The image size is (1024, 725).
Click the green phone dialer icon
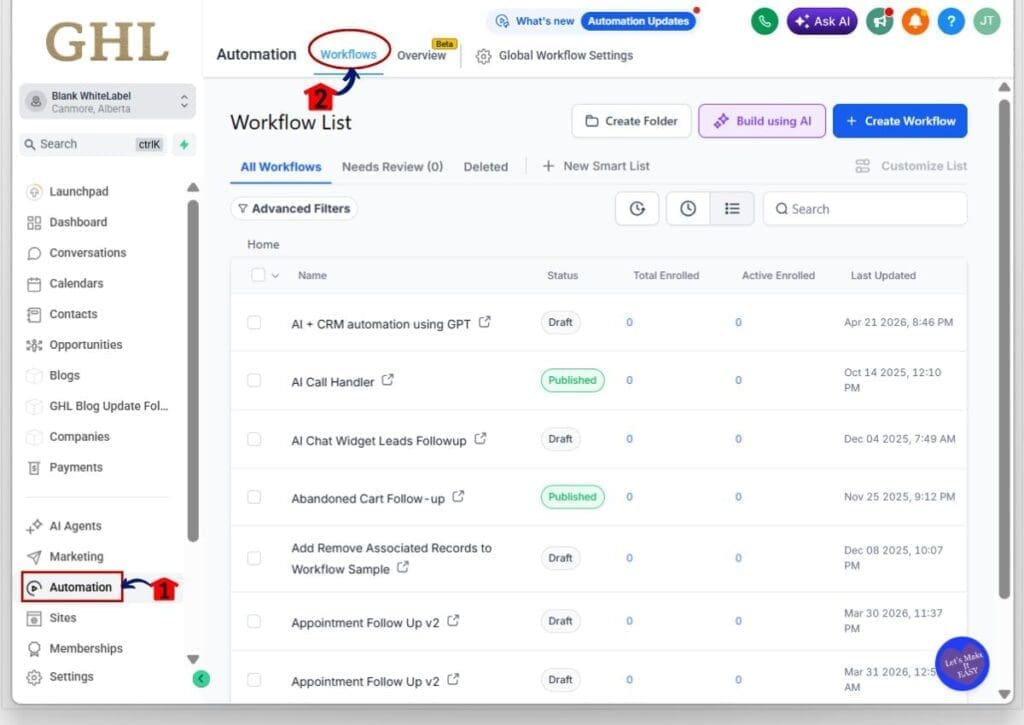pyautogui.click(x=765, y=21)
